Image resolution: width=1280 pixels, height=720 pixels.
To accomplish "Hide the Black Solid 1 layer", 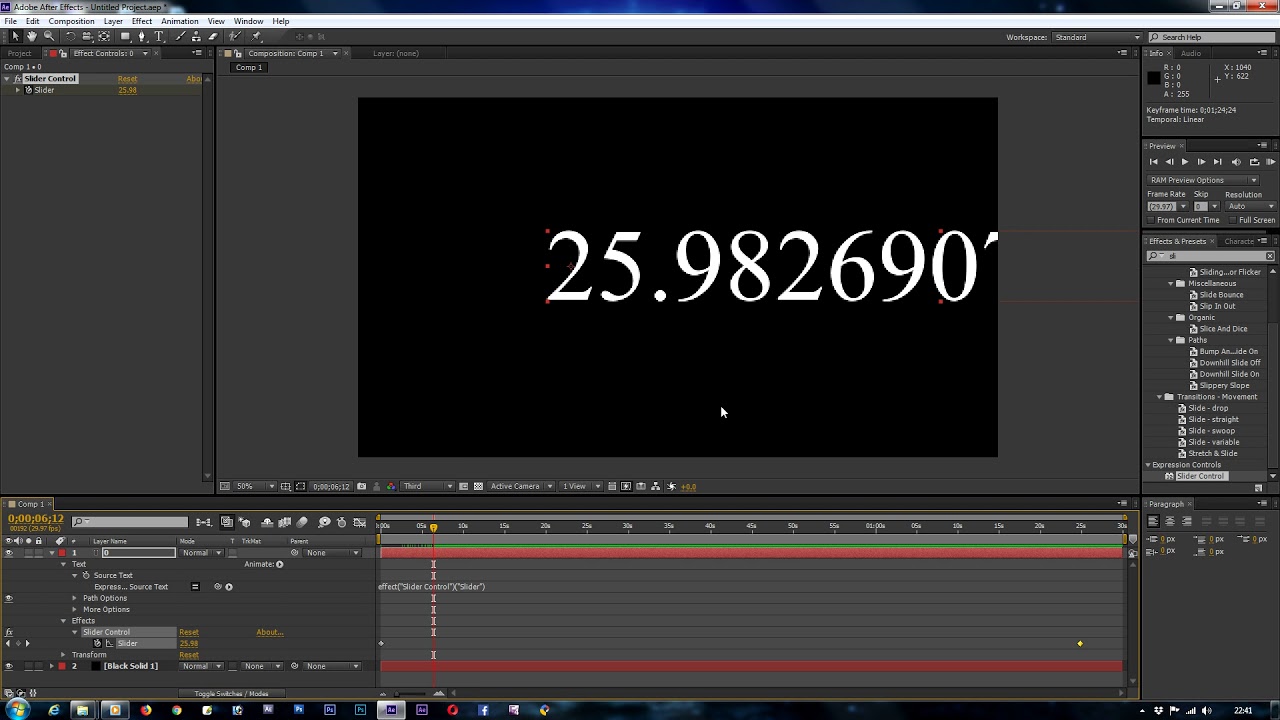I will [9, 666].
